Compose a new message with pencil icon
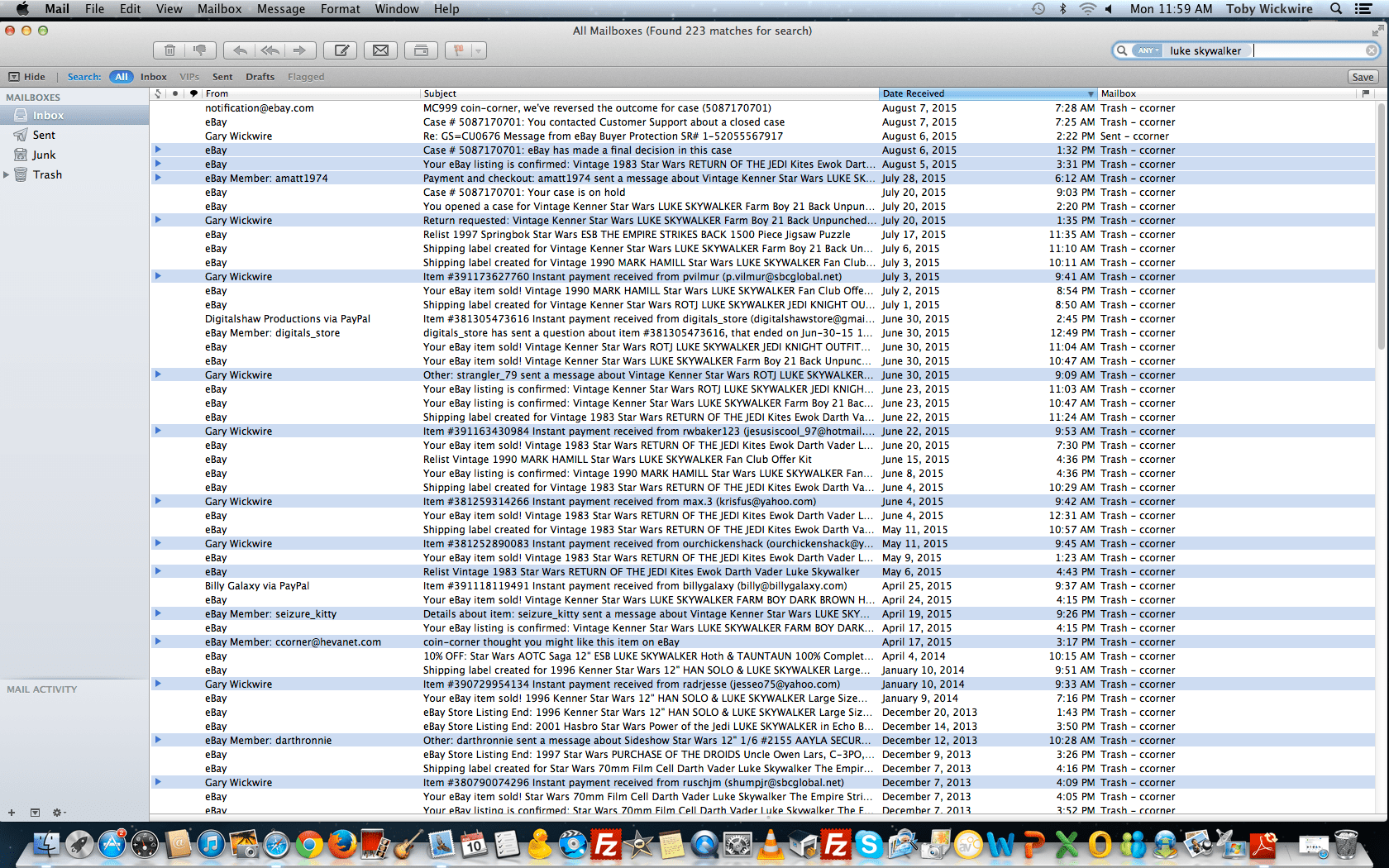The image size is (1389, 868). coord(340,50)
